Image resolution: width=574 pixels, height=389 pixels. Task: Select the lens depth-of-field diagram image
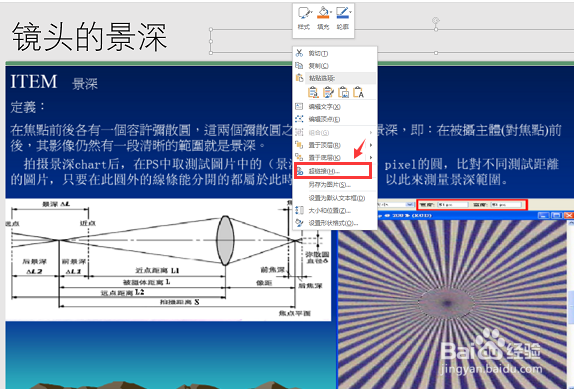168,260
